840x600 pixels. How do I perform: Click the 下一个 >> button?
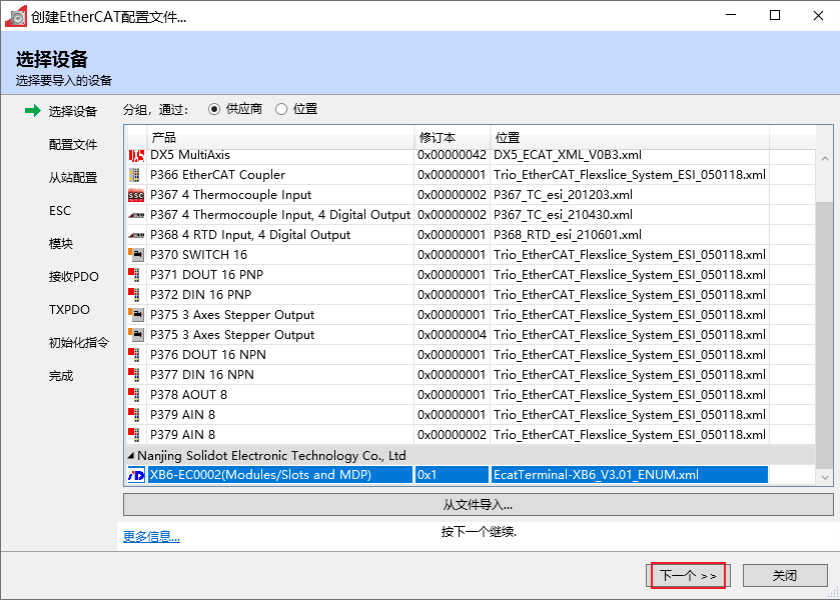[x=688, y=575]
